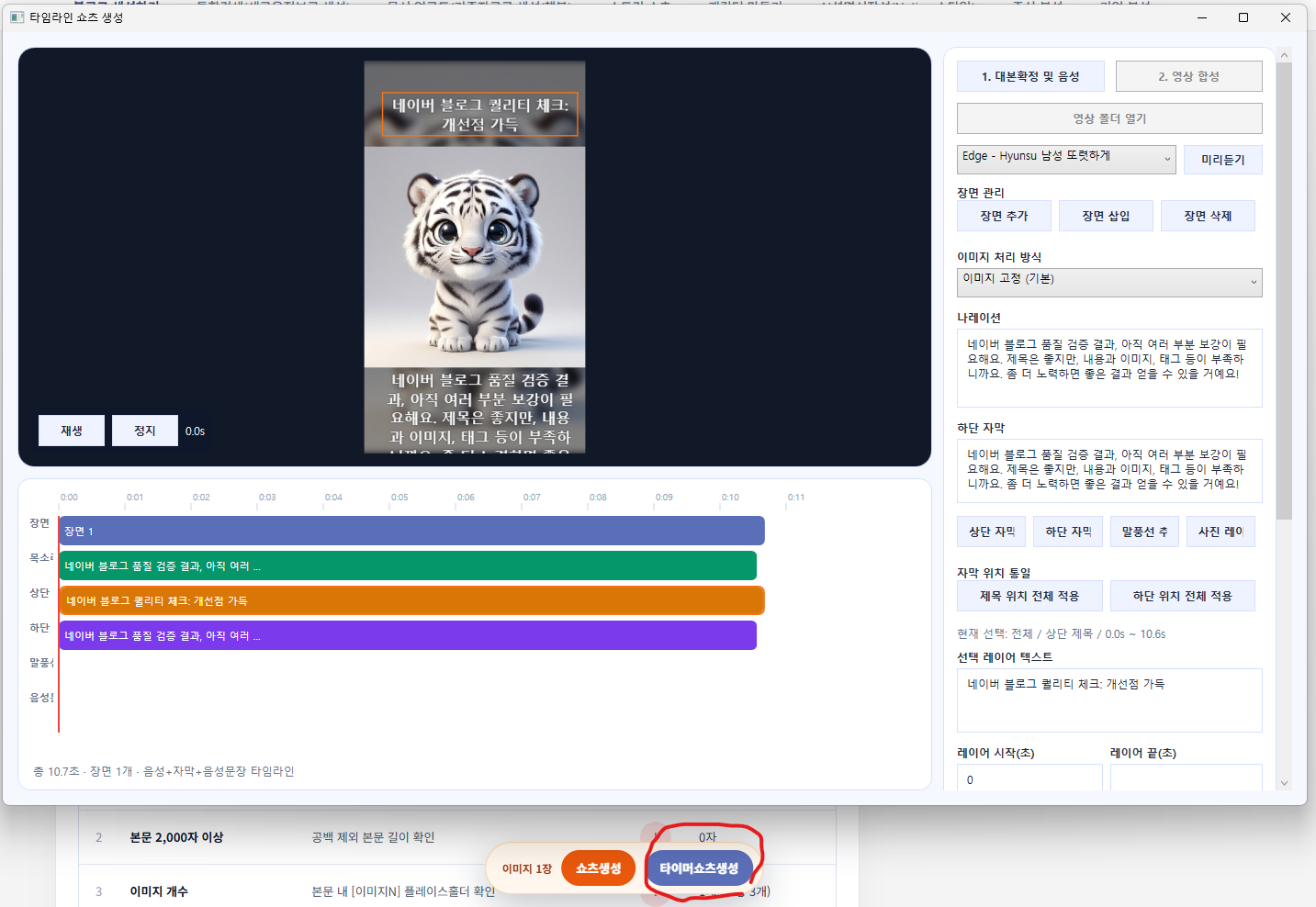Click into the 나레이션 text box
Screen dimensions: 1316x907
[1109, 368]
